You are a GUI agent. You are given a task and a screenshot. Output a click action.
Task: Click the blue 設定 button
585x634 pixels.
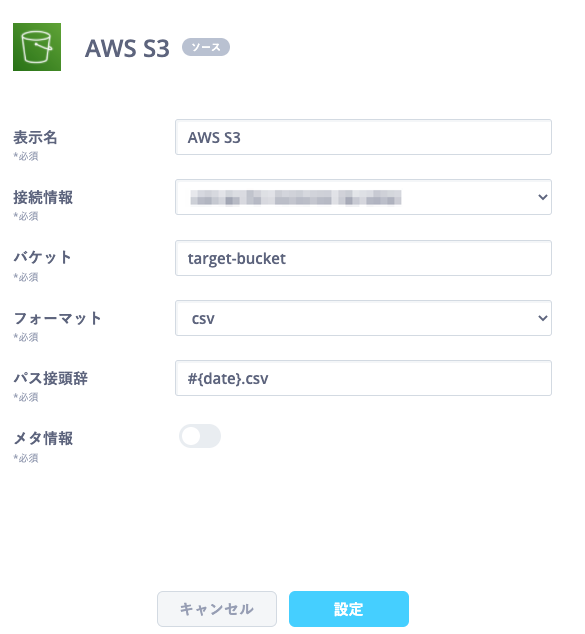348,609
